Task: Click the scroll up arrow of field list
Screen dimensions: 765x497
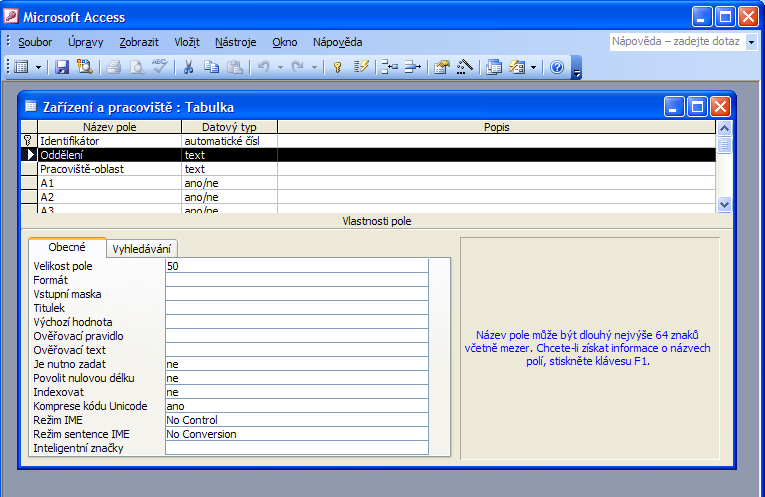Action: click(x=725, y=128)
